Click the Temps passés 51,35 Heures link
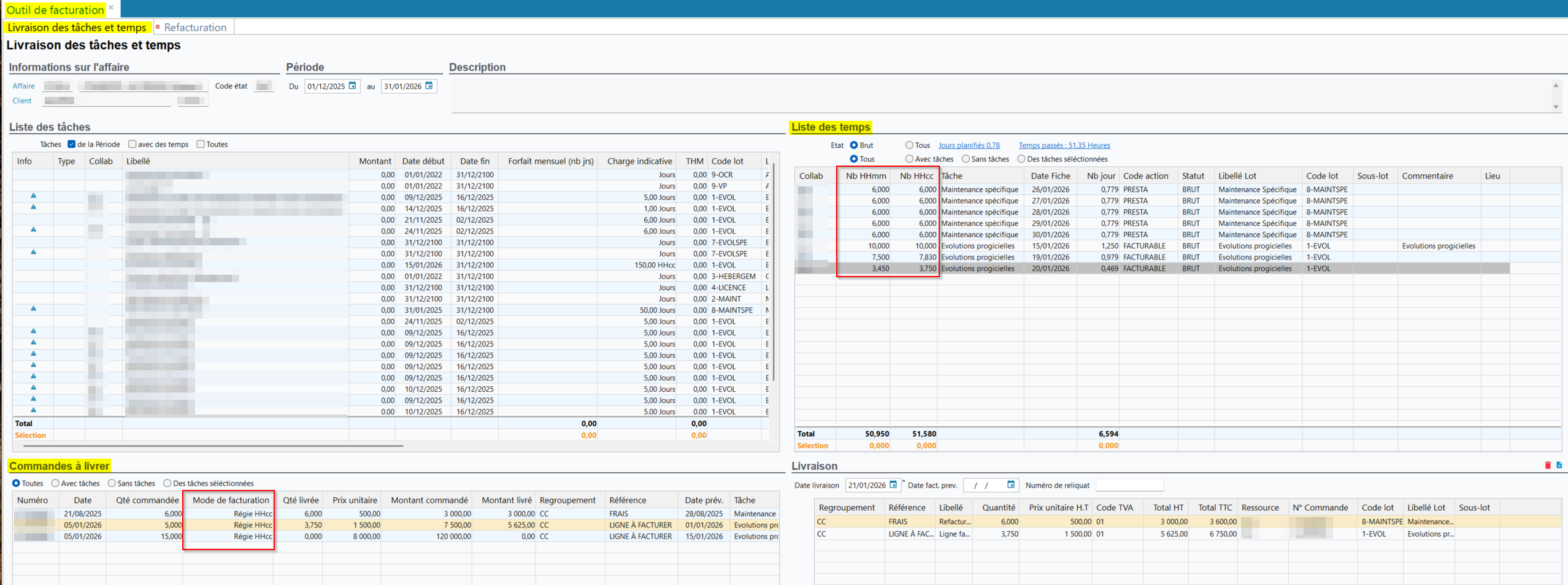This screenshot has height=585, width=1568. click(1064, 145)
